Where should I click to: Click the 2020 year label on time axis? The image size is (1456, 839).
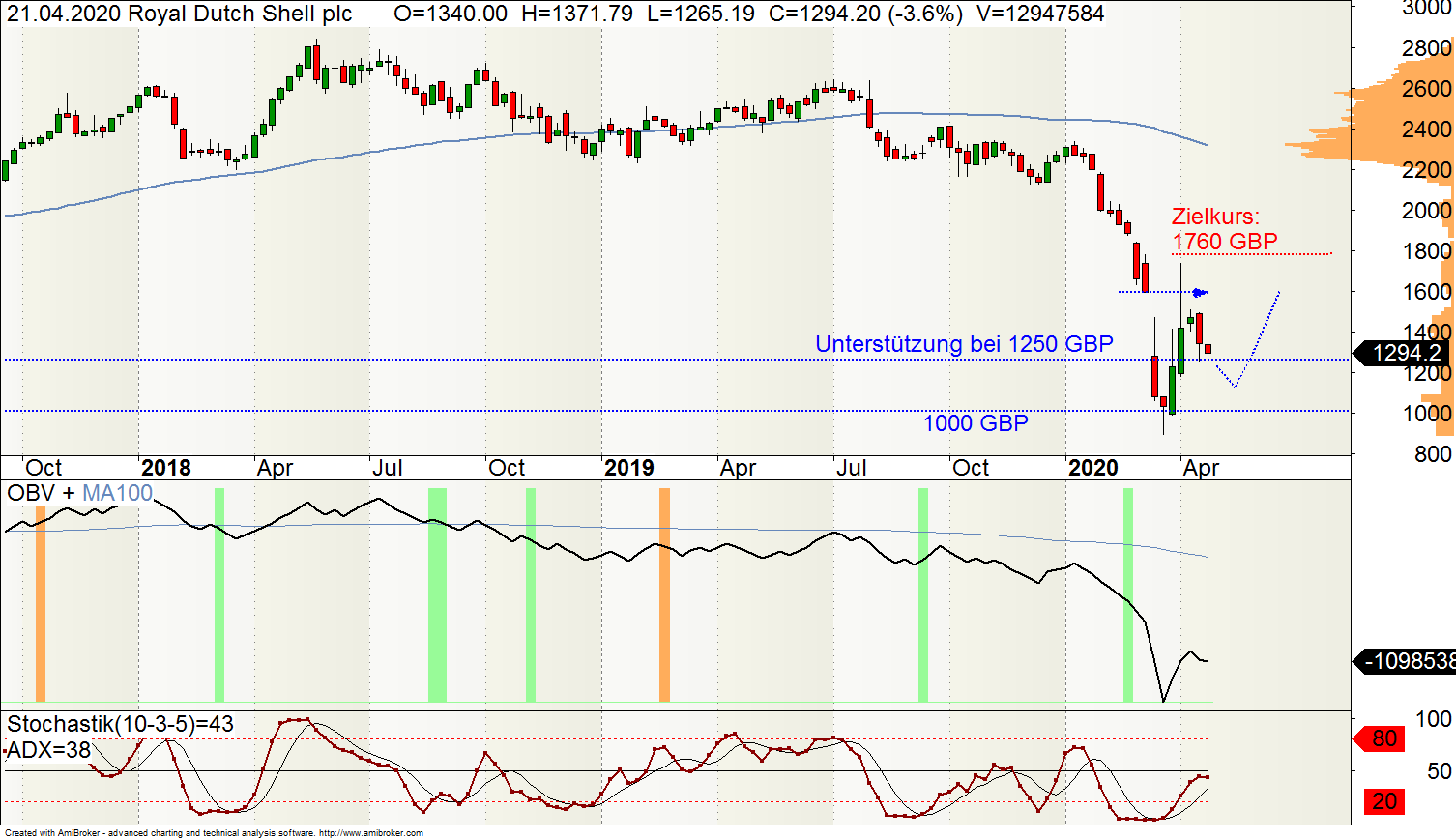pos(1093,468)
